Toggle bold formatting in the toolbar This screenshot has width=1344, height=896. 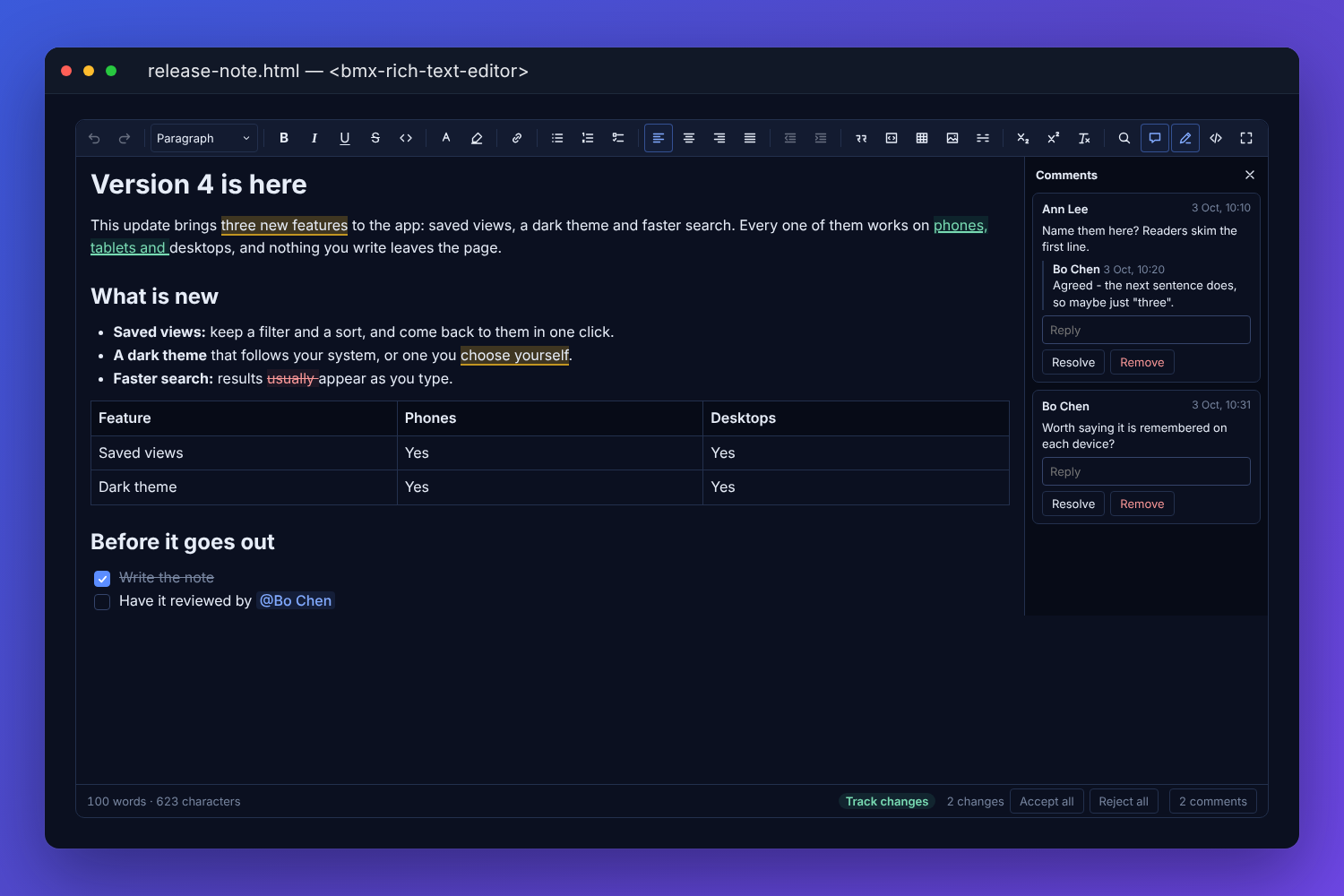pyautogui.click(x=284, y=138)
